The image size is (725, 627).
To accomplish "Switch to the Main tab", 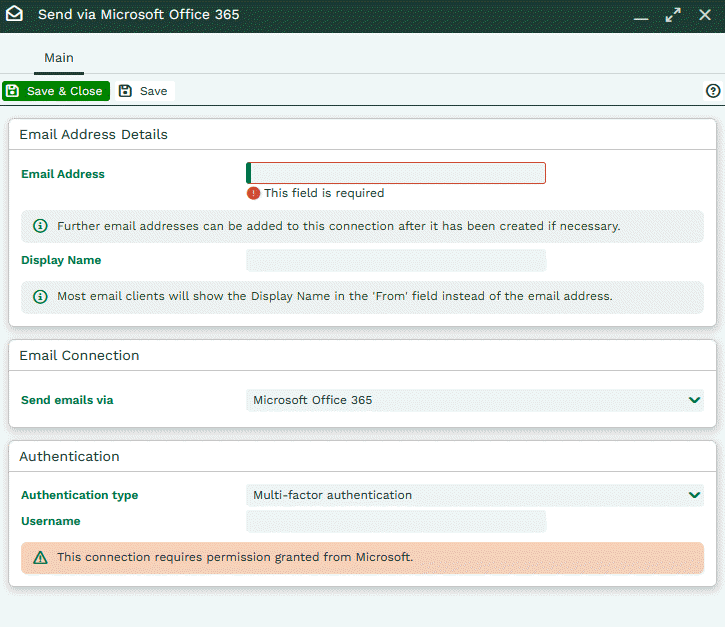I will [59, 58].
